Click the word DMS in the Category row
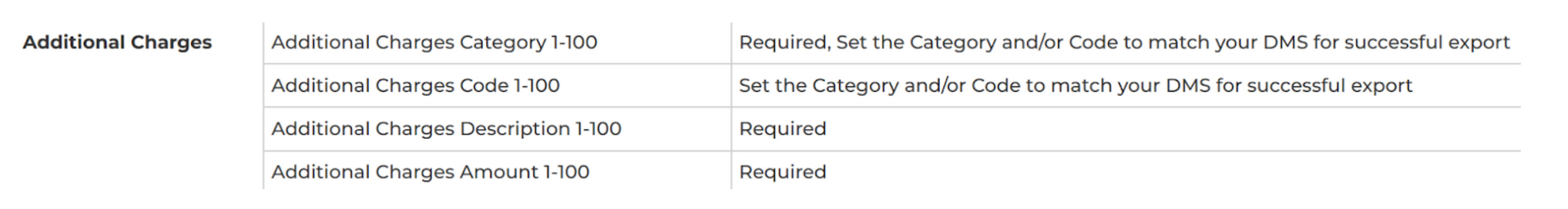This screenshot has height=209, width=1568. 1286,43
